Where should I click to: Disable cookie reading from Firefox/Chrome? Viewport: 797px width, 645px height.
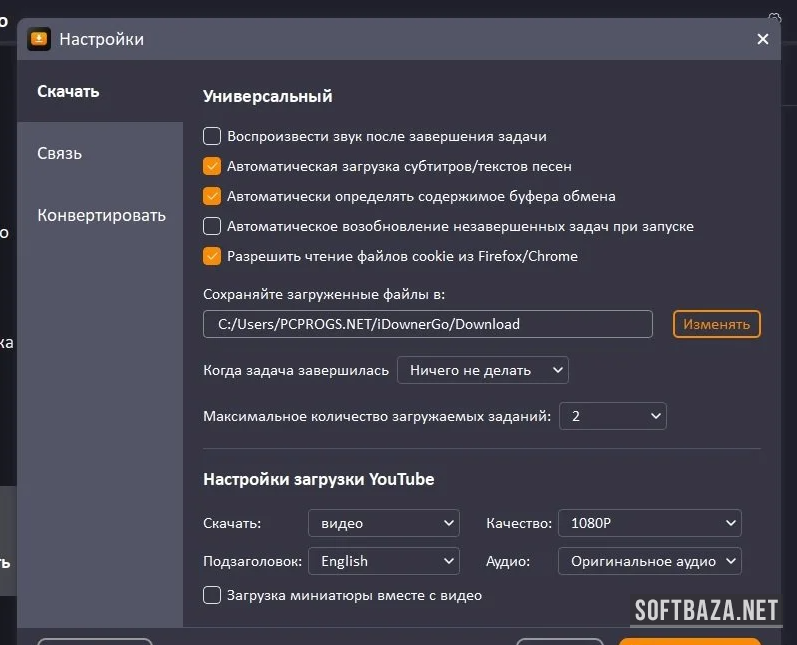pos(212,256)
